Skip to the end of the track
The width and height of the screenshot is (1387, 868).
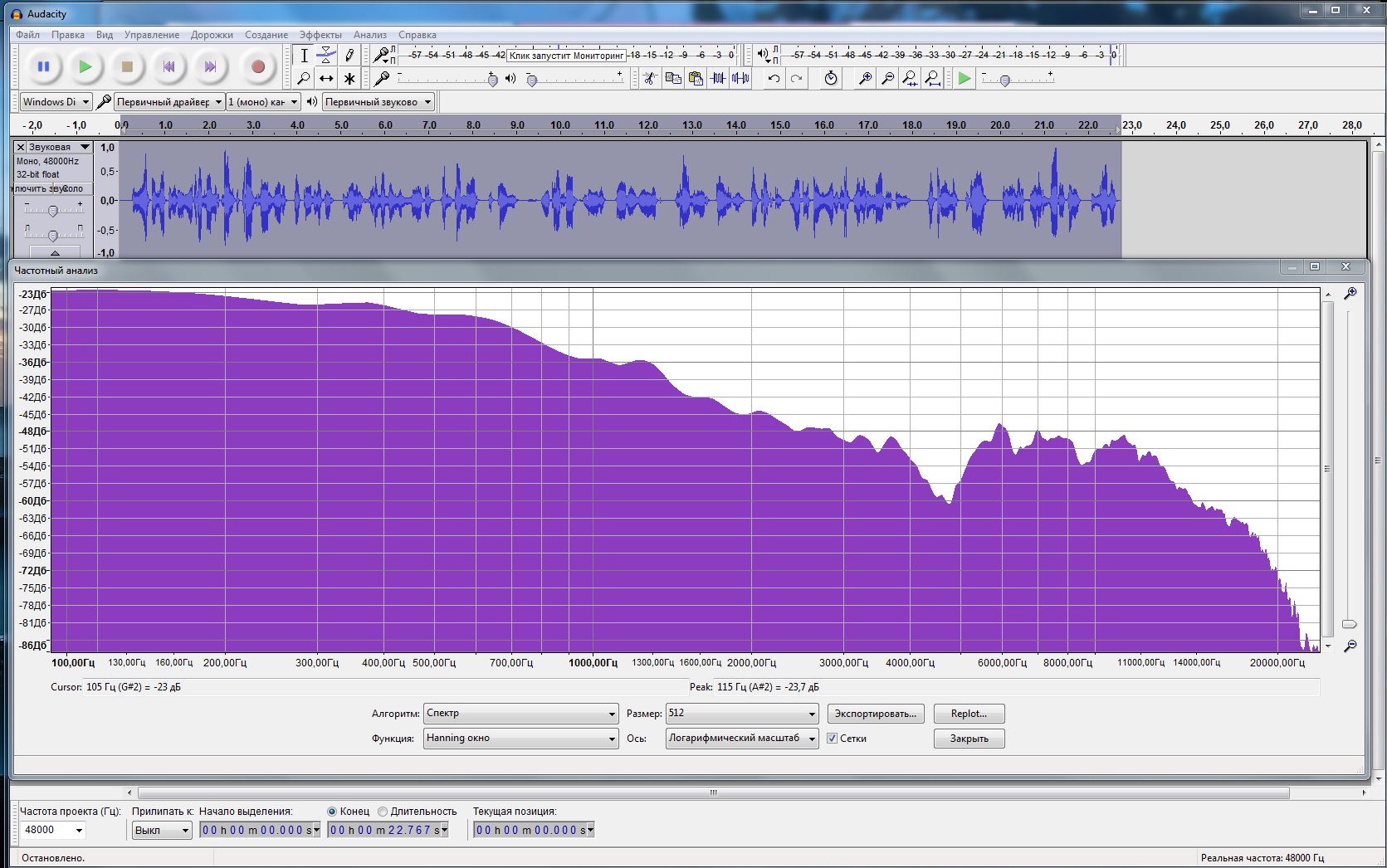[210, 66]
